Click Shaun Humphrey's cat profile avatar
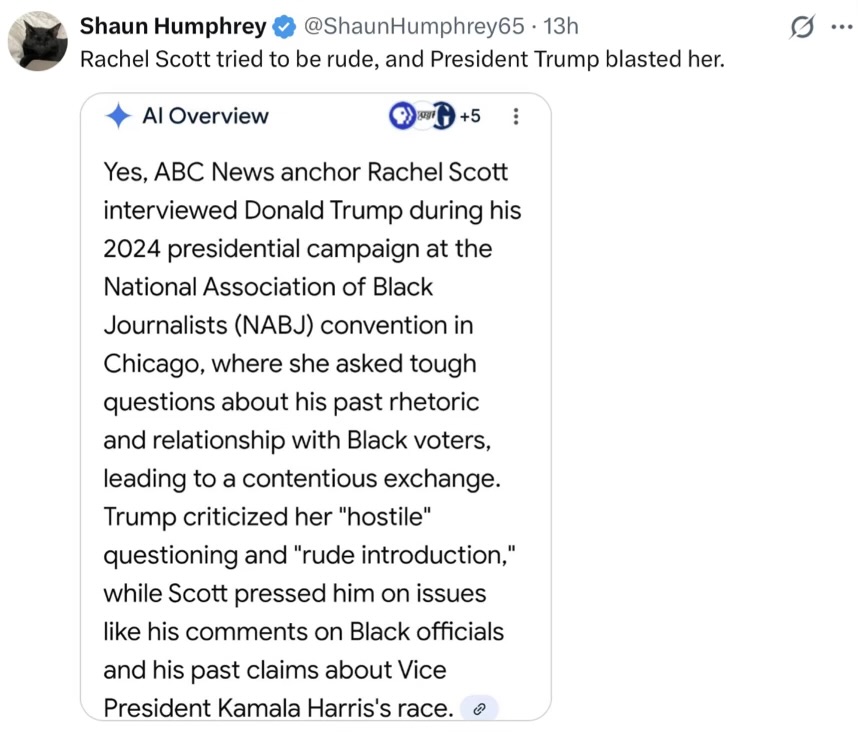This screenshot has width=858, height=732. coord(38,41)
